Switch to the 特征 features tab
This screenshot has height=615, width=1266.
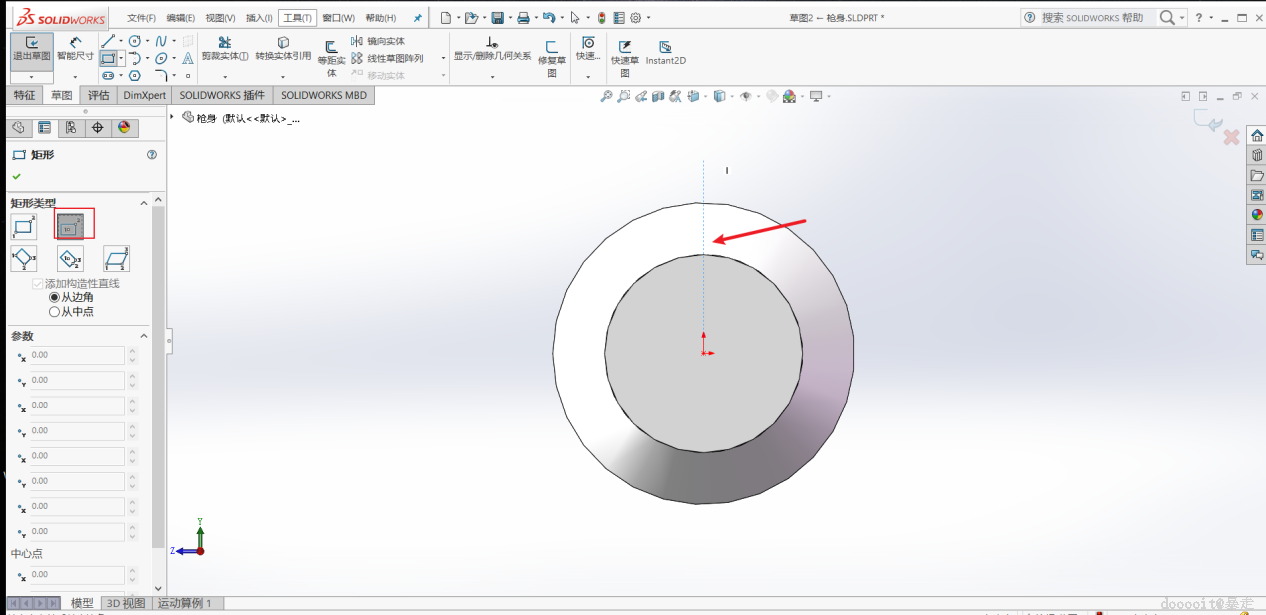[25, 96]
